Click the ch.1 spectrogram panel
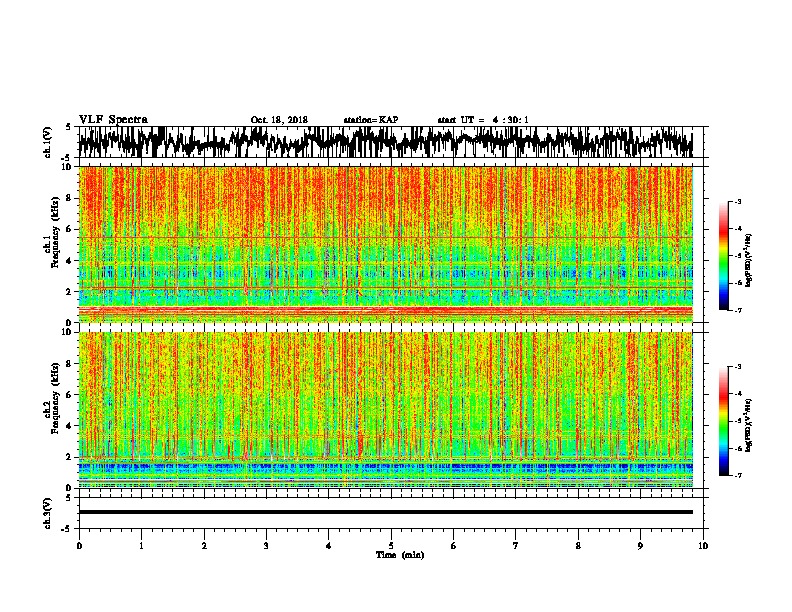This screenshot has width=792, height=612. pos(385,244)
